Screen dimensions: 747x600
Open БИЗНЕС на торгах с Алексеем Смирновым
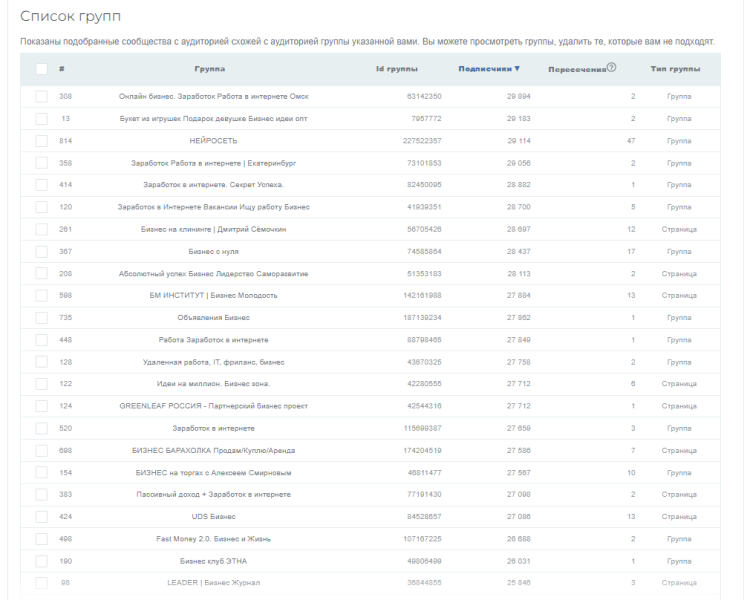[x=213, y=473]
